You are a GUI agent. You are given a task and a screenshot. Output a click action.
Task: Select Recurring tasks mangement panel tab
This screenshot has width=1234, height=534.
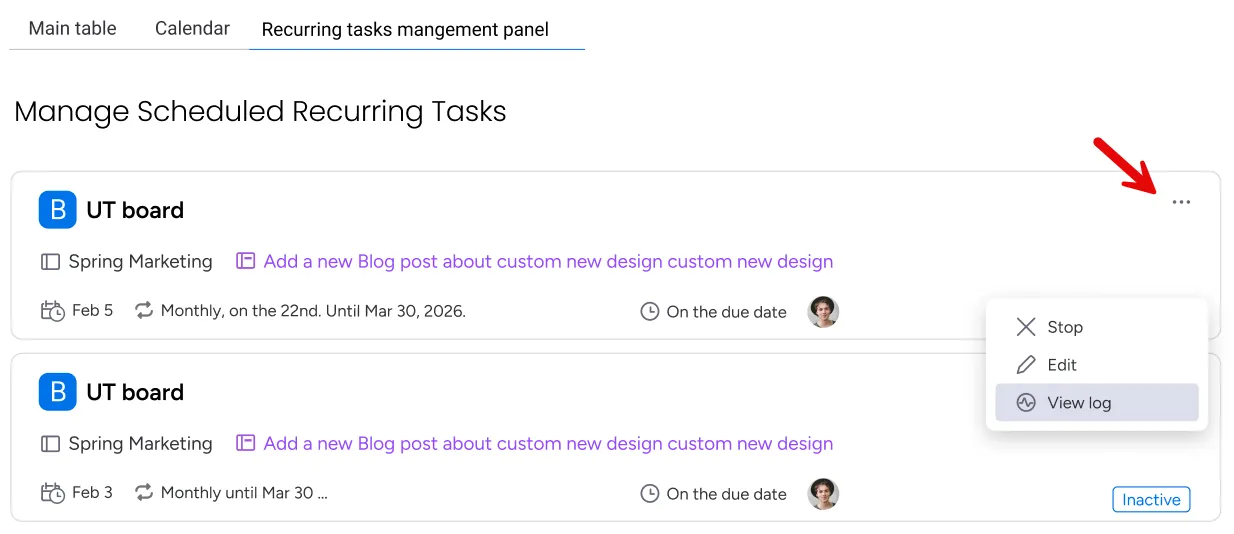click(405, 30)
